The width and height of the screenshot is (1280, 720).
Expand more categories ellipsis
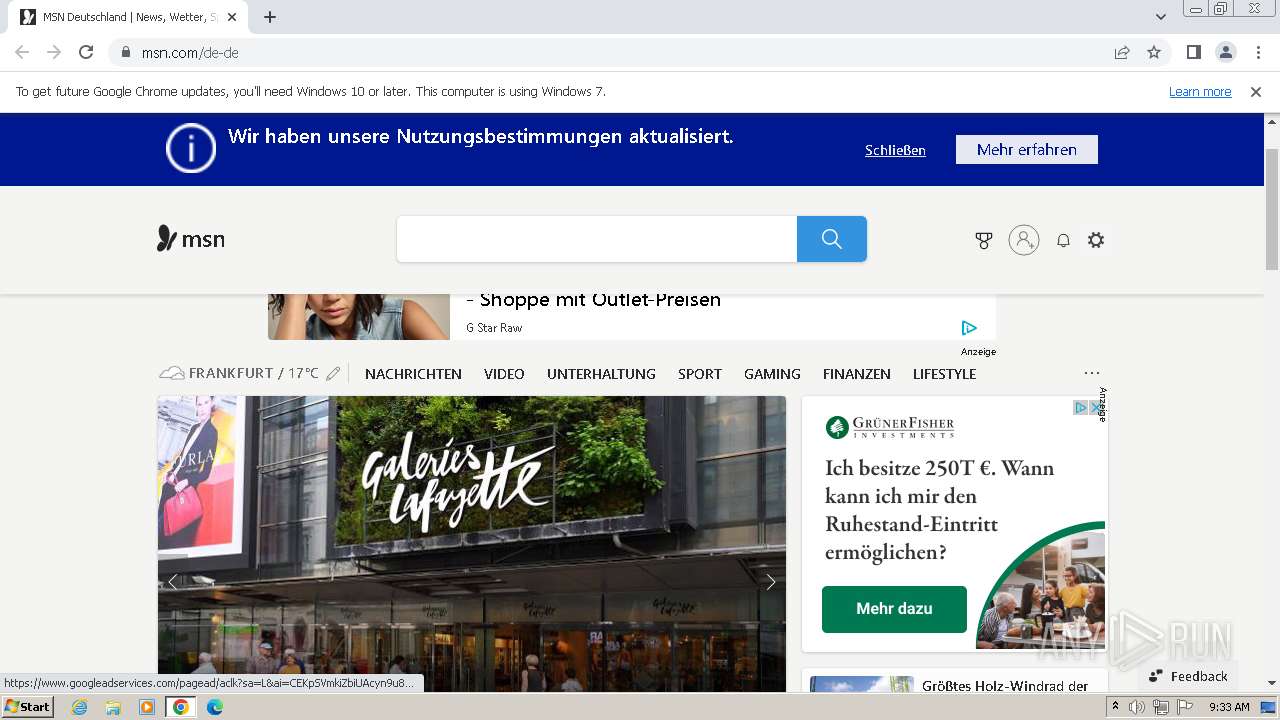click(1092, 373)
